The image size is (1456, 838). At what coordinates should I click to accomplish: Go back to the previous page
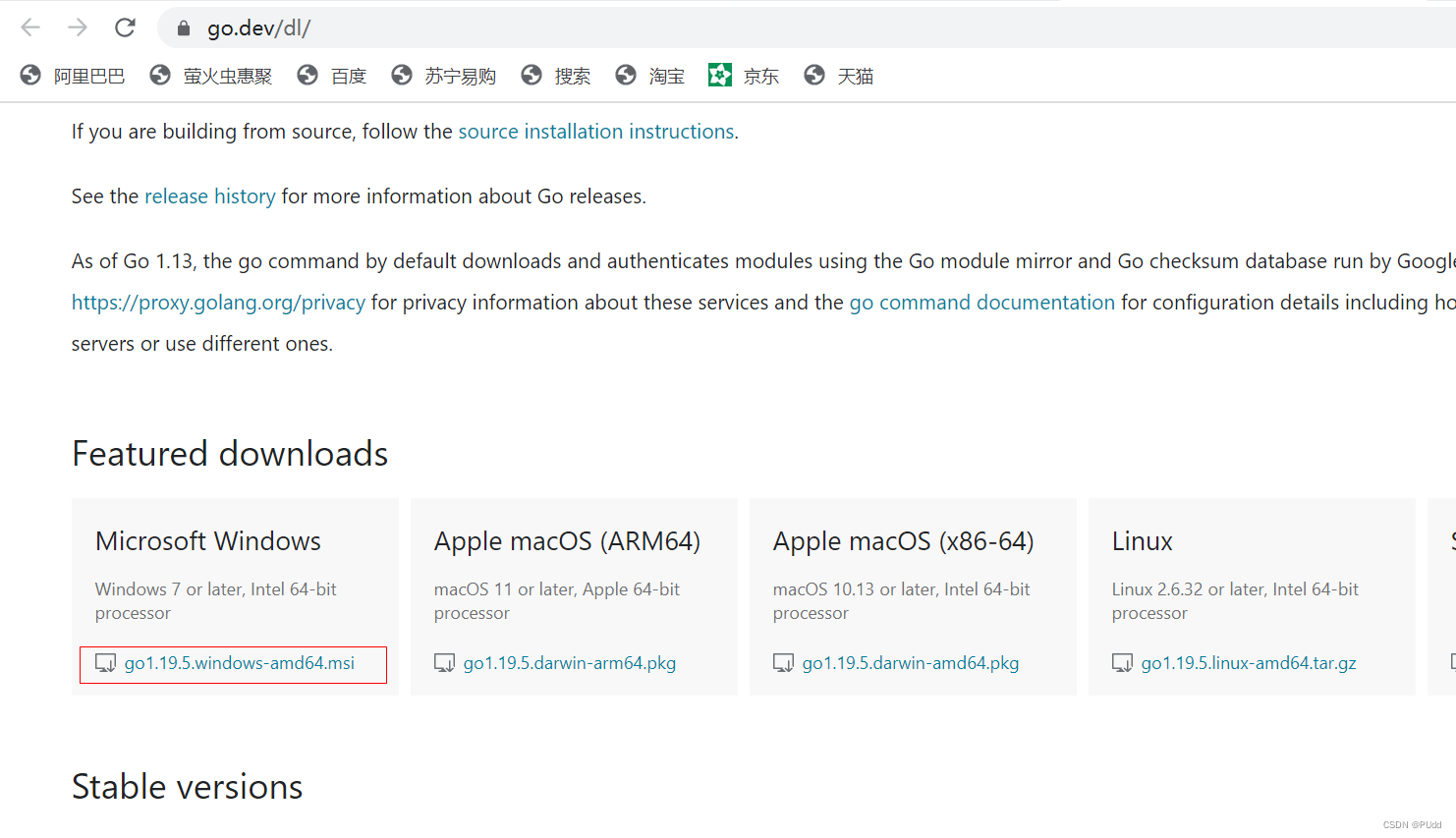30,28
